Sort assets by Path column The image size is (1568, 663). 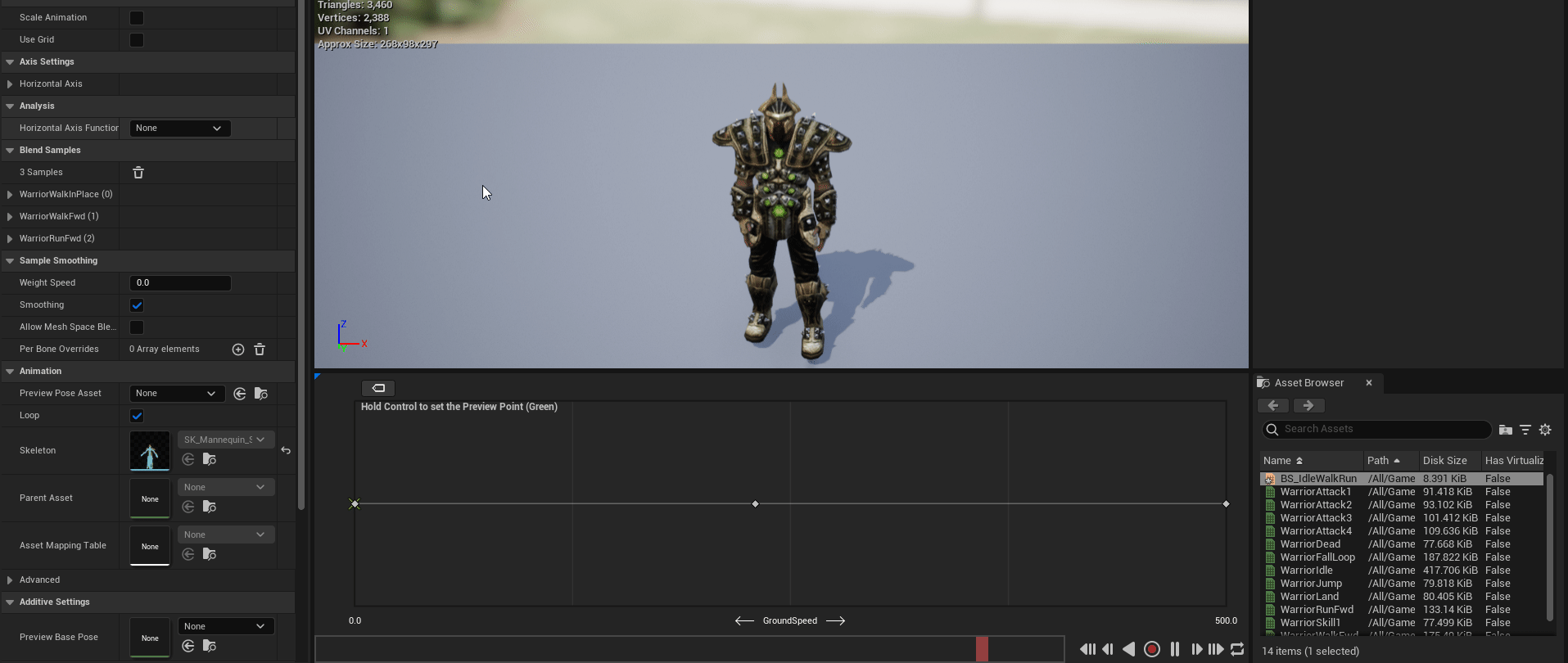click(x=1391, y=461)
